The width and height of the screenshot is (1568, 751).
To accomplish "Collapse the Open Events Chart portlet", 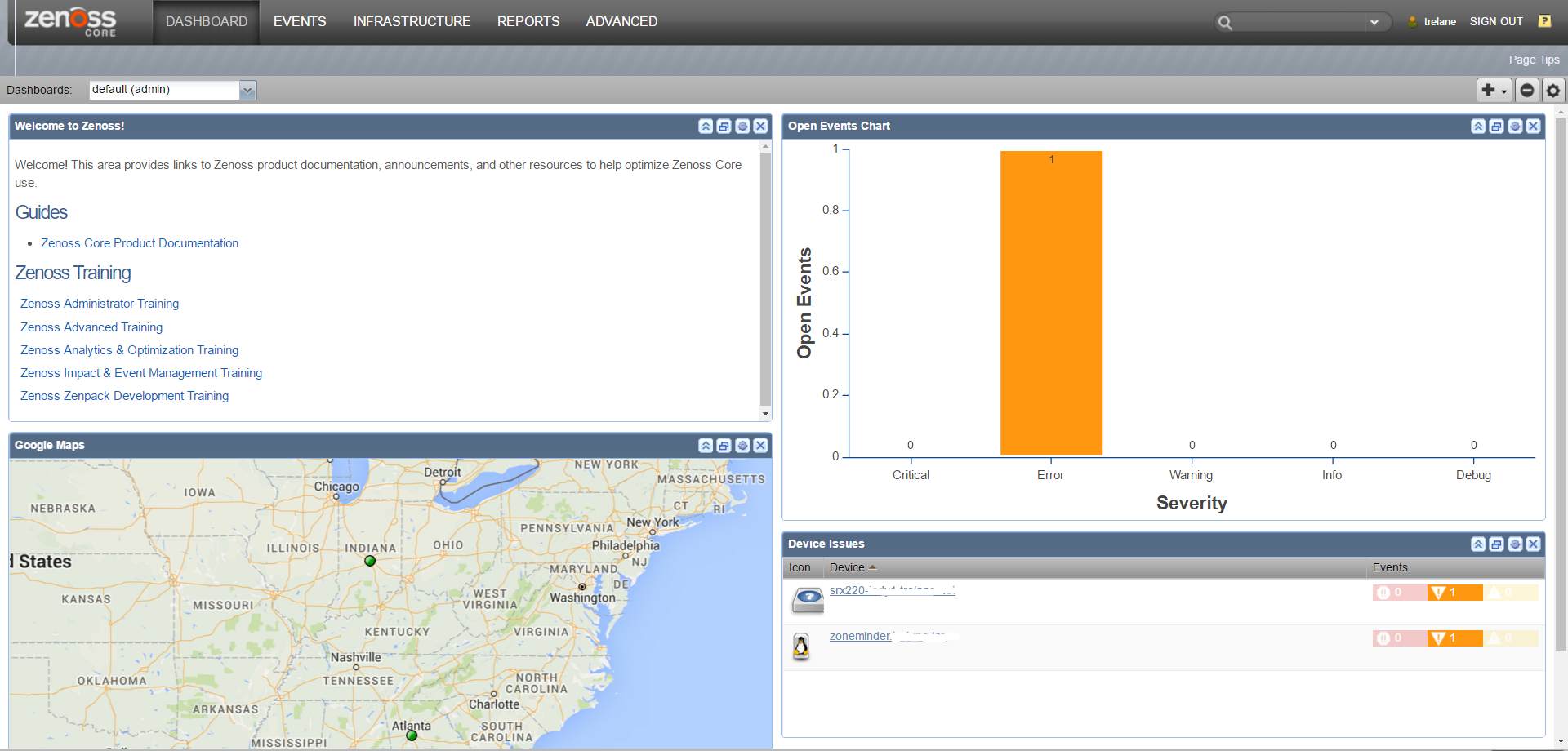I will tap(1478, 126).
